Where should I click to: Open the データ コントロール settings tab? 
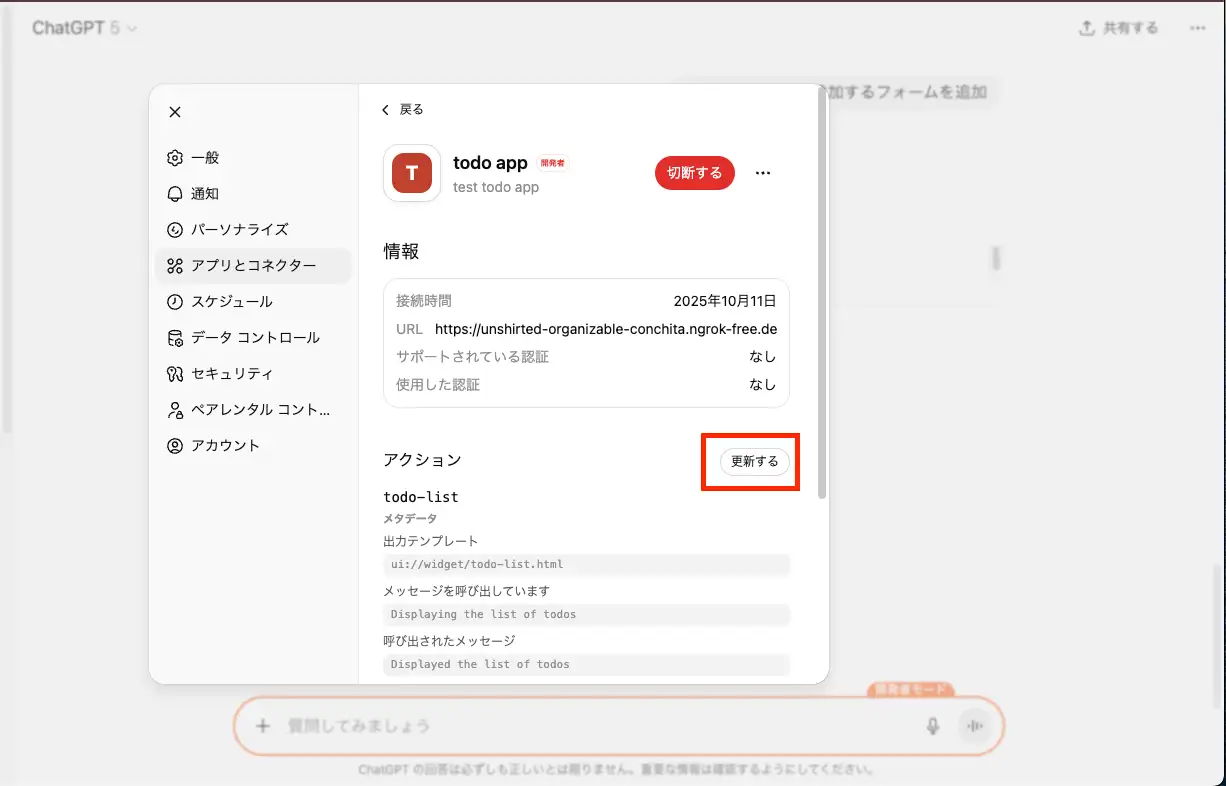253,338
